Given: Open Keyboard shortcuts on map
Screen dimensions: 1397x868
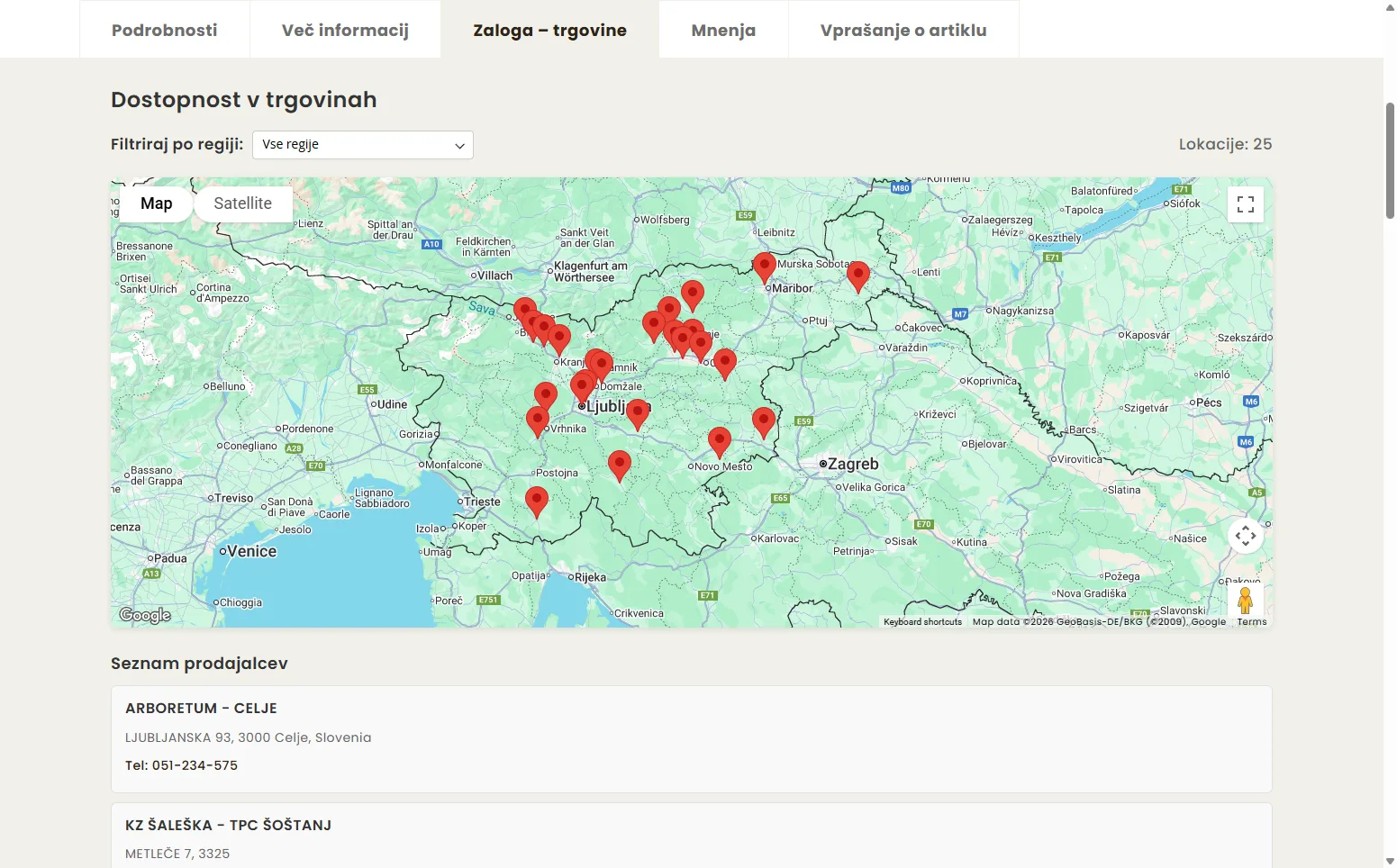Looking at the screenshot, I should tap(922, 622).
